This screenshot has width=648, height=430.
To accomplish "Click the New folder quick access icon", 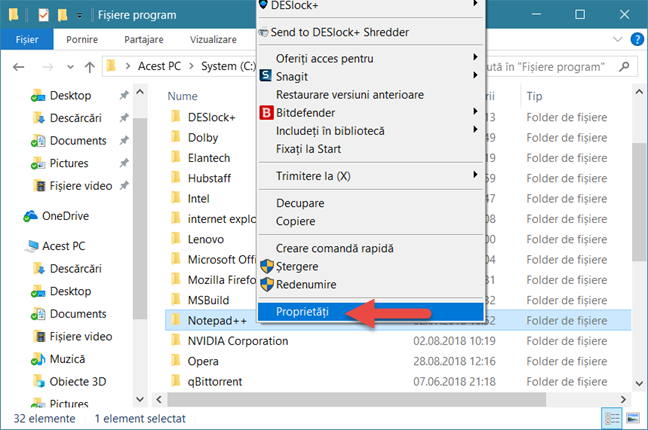I will coord(62,15).
